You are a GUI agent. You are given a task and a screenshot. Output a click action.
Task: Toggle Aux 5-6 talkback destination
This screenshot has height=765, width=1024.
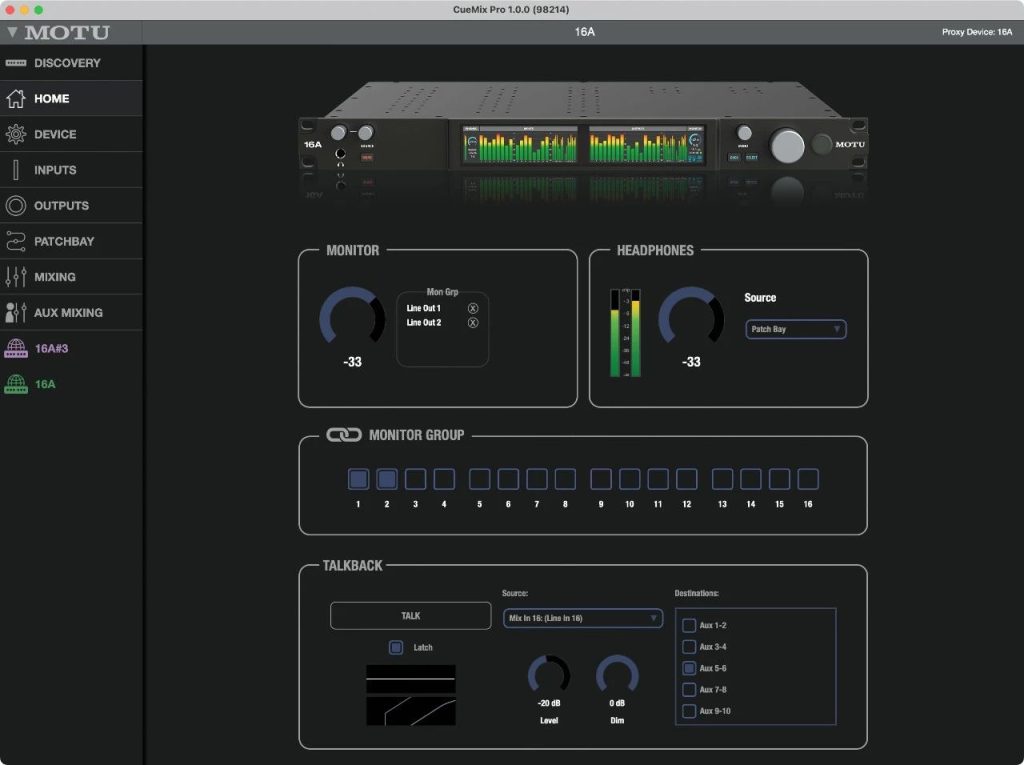coord(689,668)
